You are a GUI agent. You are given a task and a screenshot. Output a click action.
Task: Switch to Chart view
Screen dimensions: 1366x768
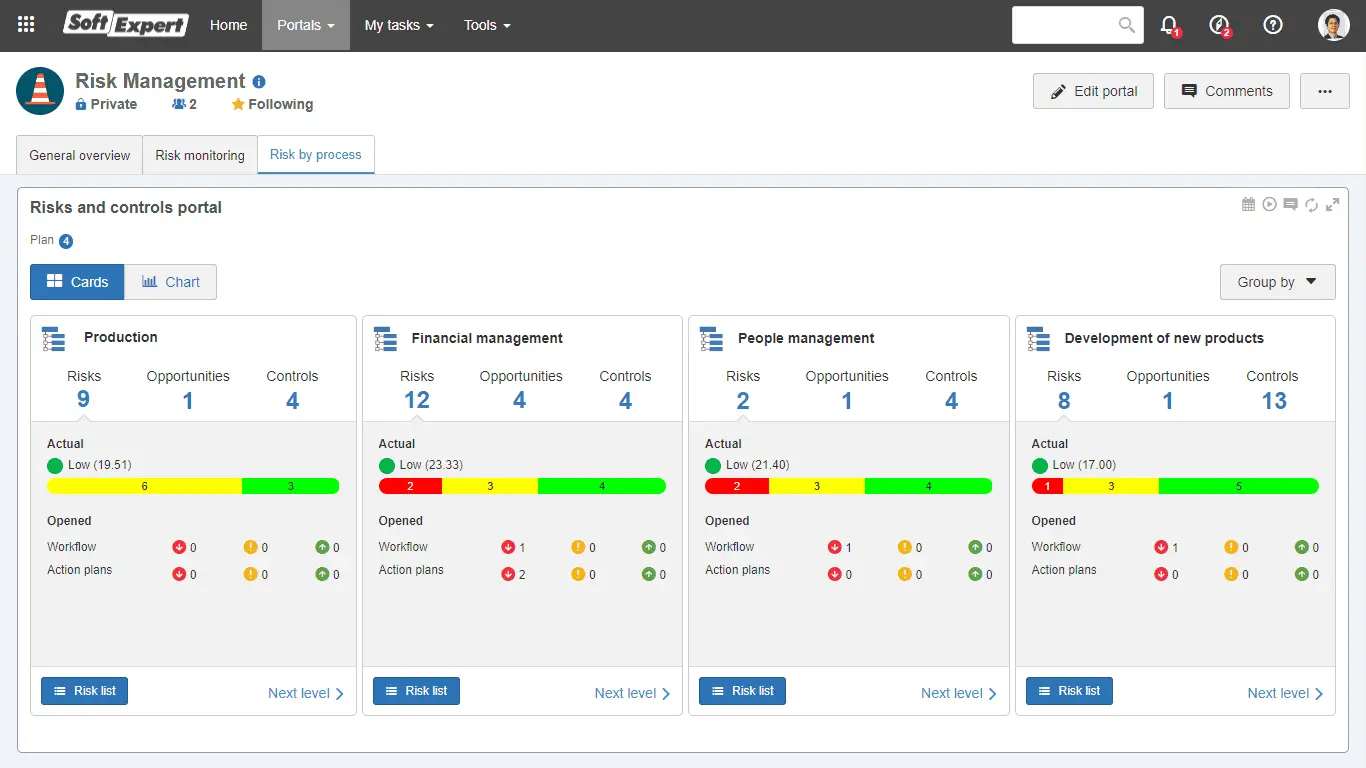click(x=171, y=282)
